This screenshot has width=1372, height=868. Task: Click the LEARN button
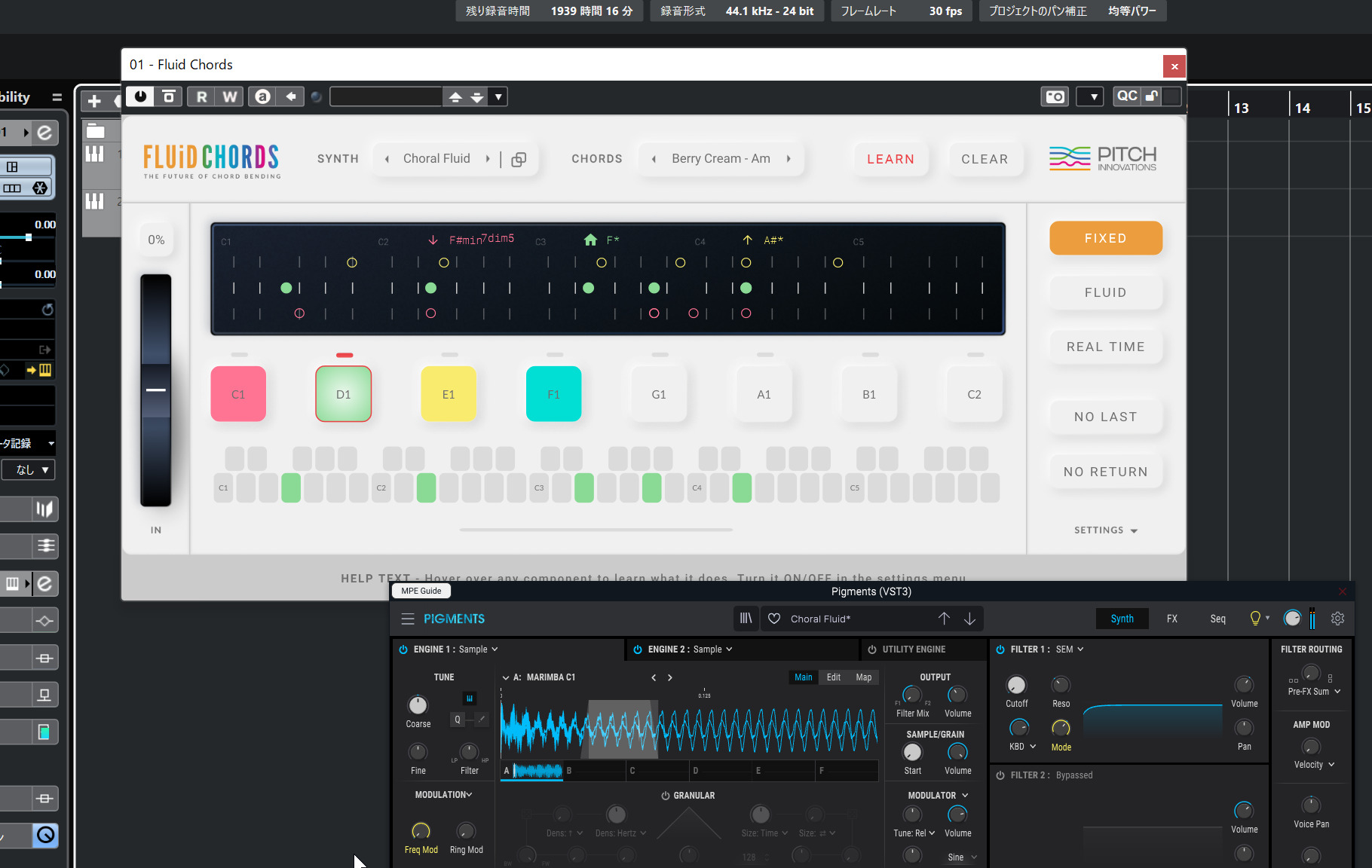click(890, 159)
